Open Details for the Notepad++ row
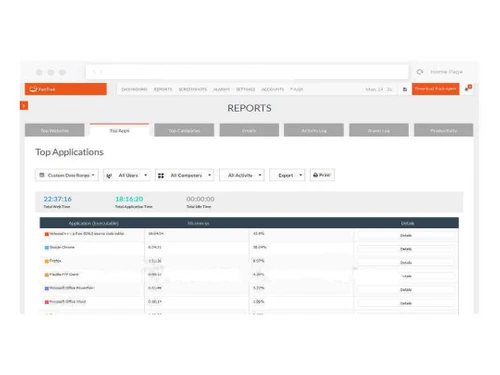Image resolution: width=500 pixels, height=375 pixels. click(406, 235)
